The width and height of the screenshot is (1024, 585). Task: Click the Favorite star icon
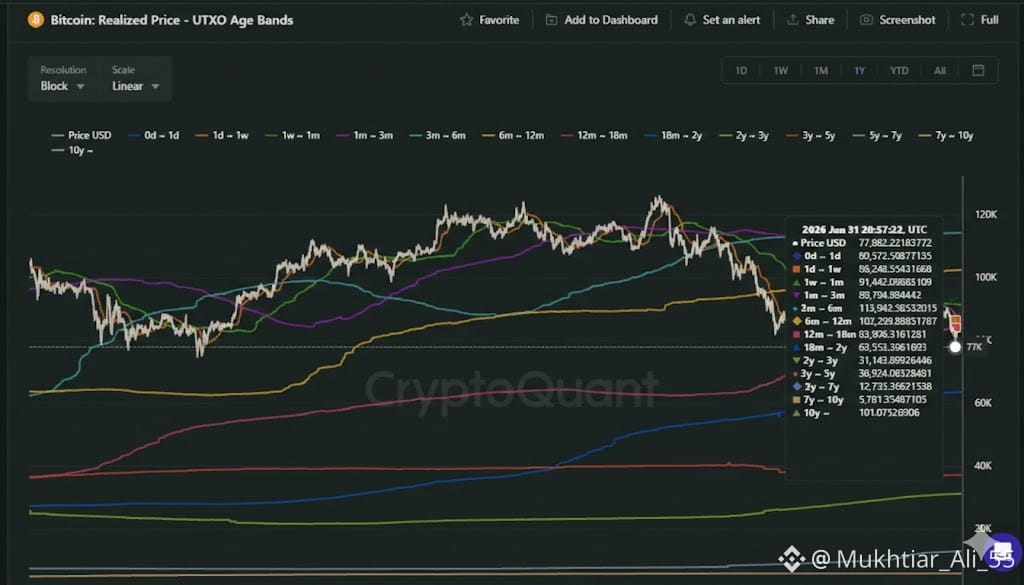[466, 20]
